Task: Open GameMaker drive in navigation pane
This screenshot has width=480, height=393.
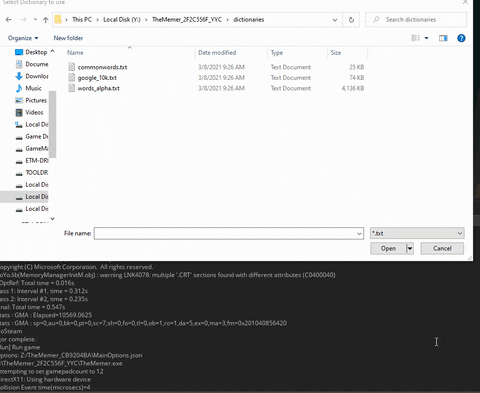Action: 37,148
